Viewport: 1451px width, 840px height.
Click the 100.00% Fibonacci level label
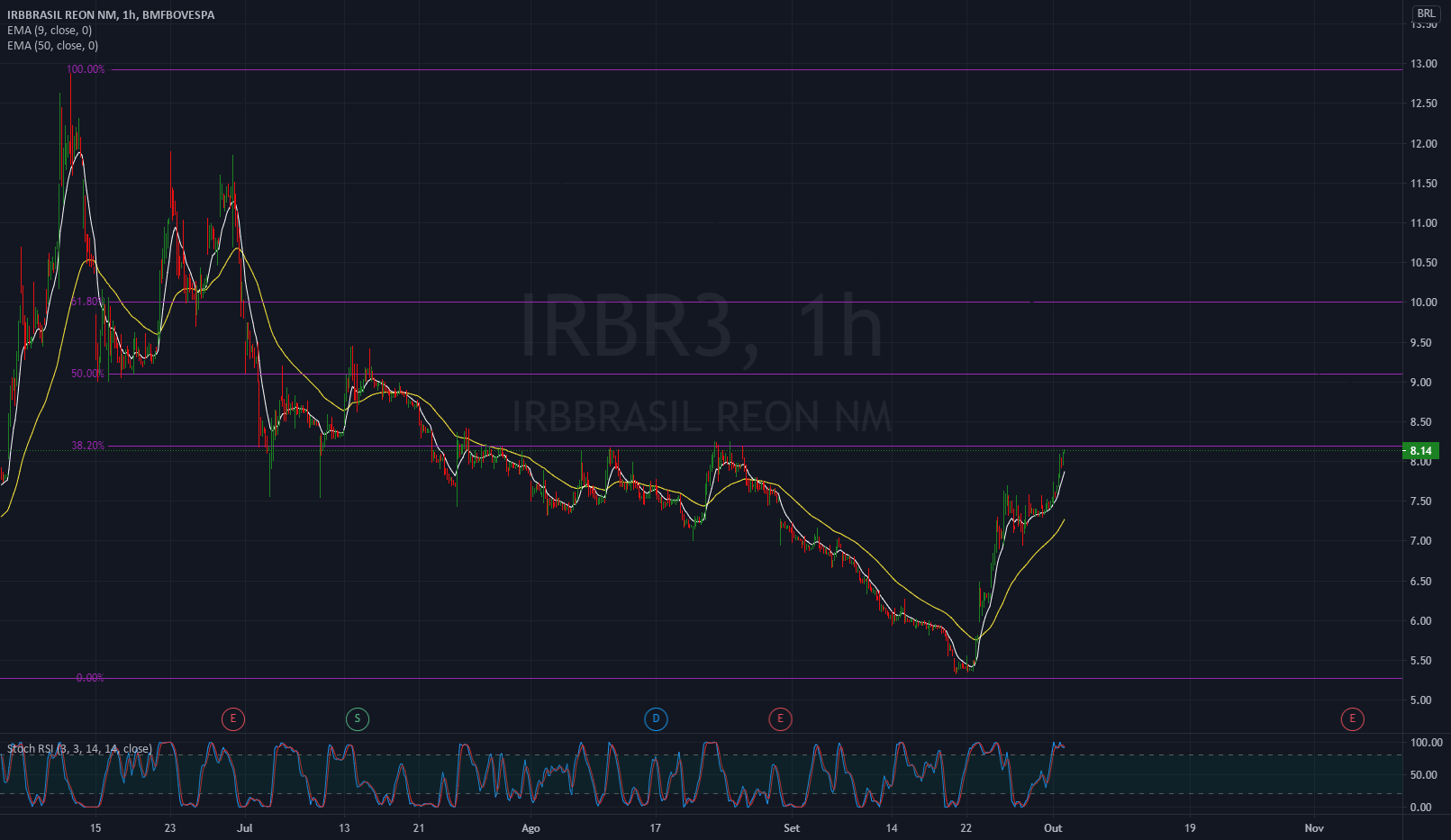pos(86,69)
